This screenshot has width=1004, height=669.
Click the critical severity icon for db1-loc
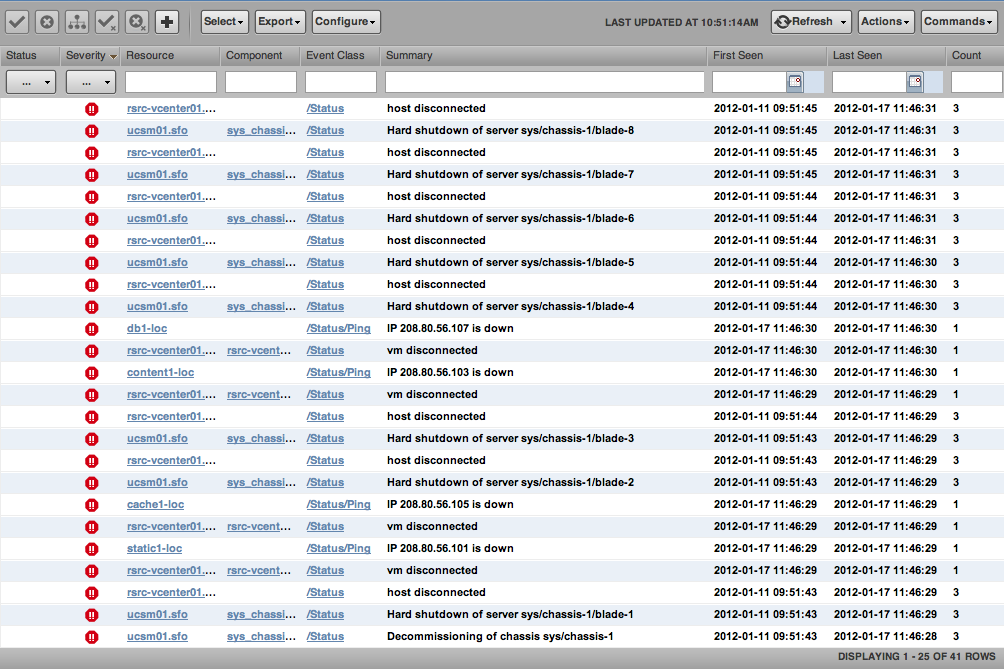(x=92, y=328)
